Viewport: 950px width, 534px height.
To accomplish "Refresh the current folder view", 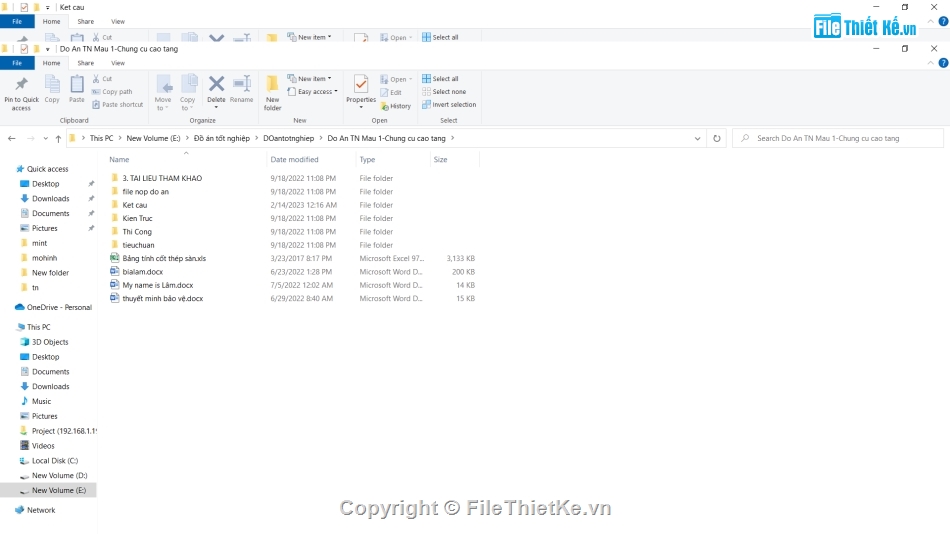I will [717, 138].
